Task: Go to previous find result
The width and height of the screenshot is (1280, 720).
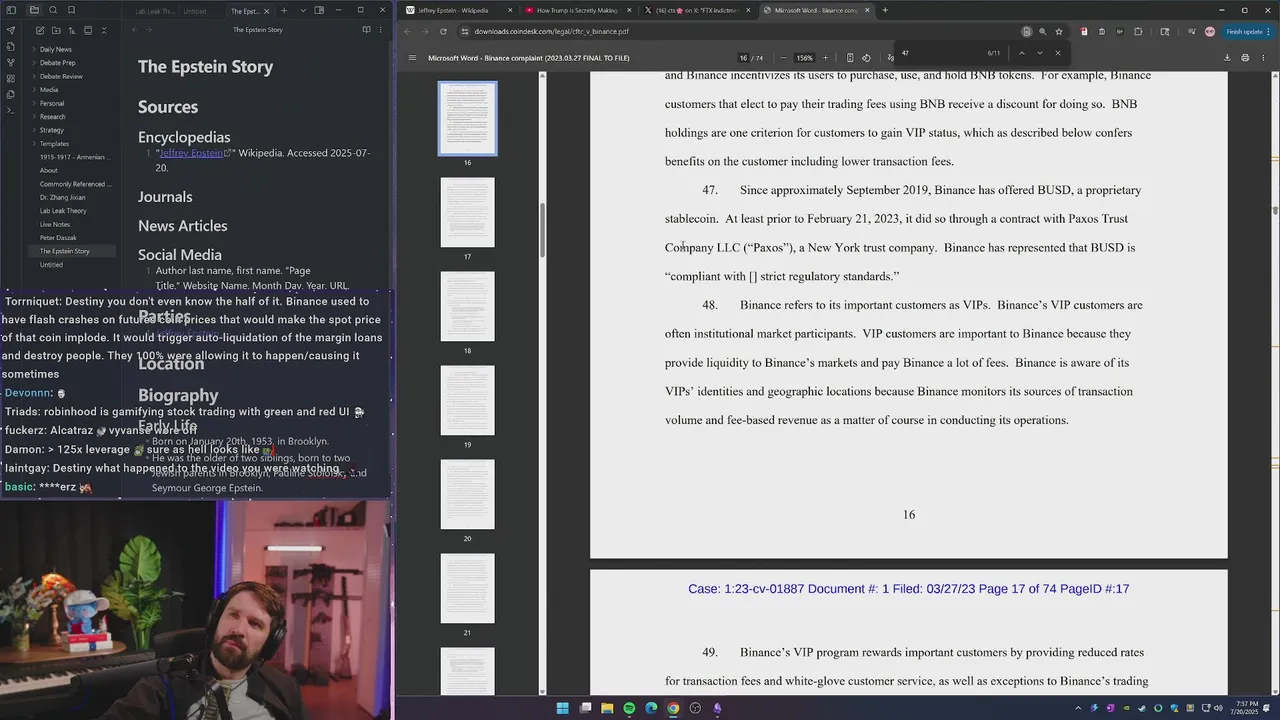Action: coord(1021,53)
